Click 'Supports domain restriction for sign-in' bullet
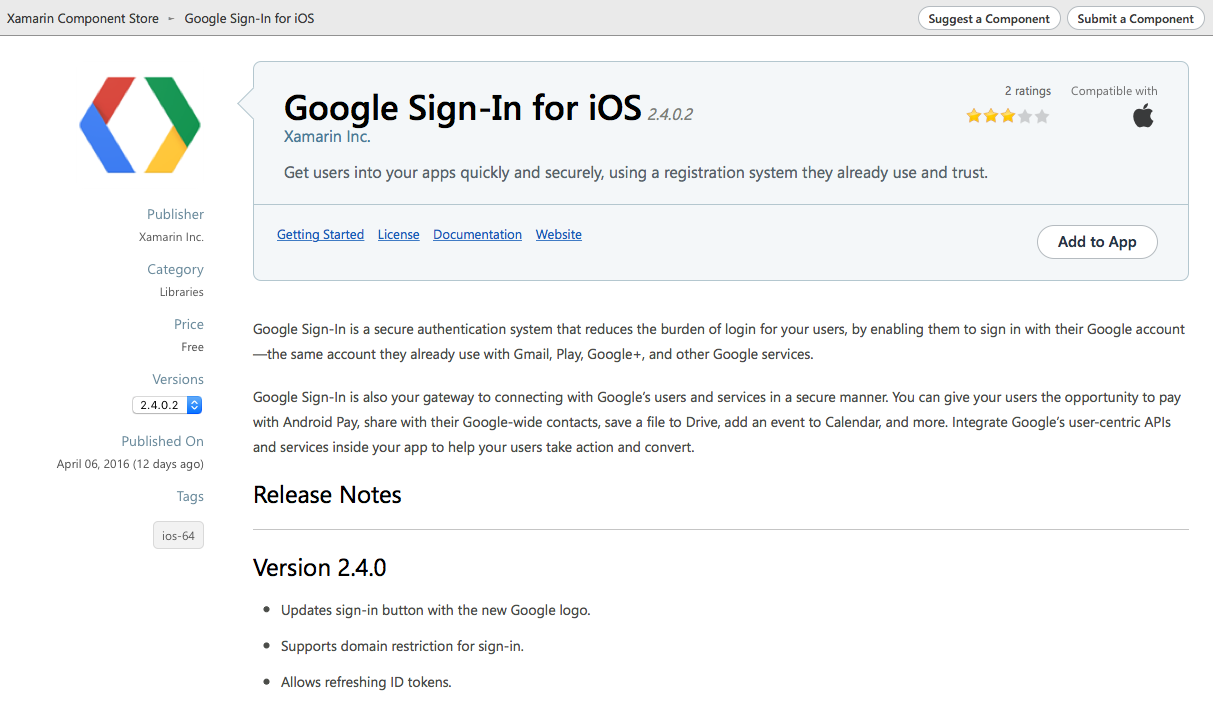Viewport: 1213px width, 714px height. point(402,646)
